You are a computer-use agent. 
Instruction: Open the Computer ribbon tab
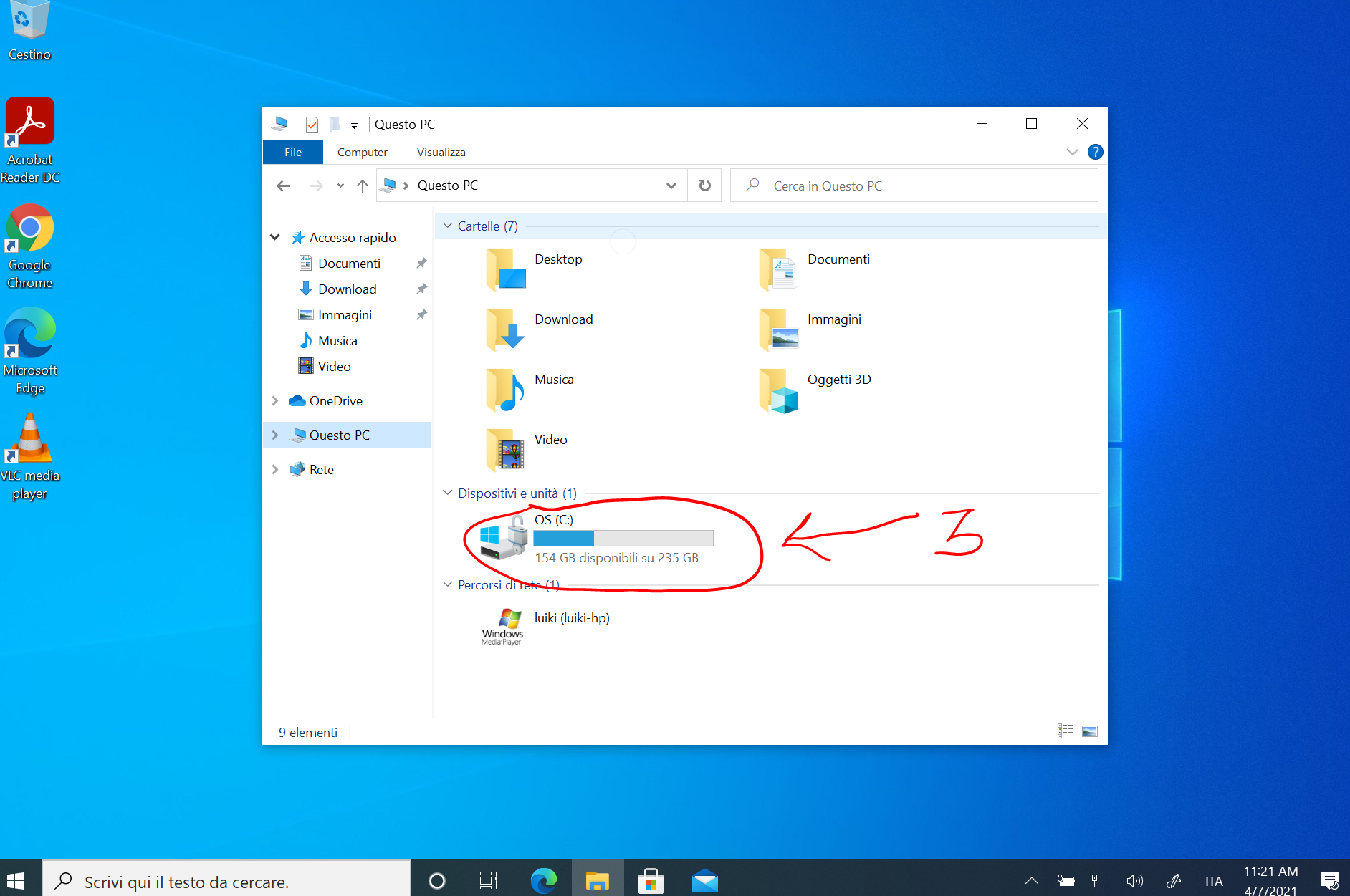(362, 151)
